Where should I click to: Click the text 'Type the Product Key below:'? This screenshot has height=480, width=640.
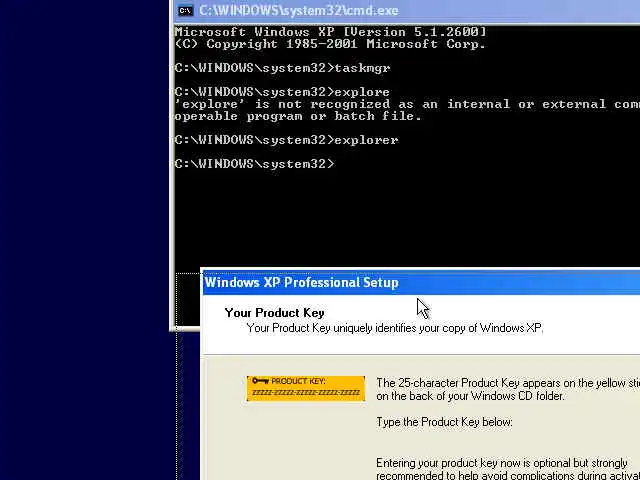(444, 422)
